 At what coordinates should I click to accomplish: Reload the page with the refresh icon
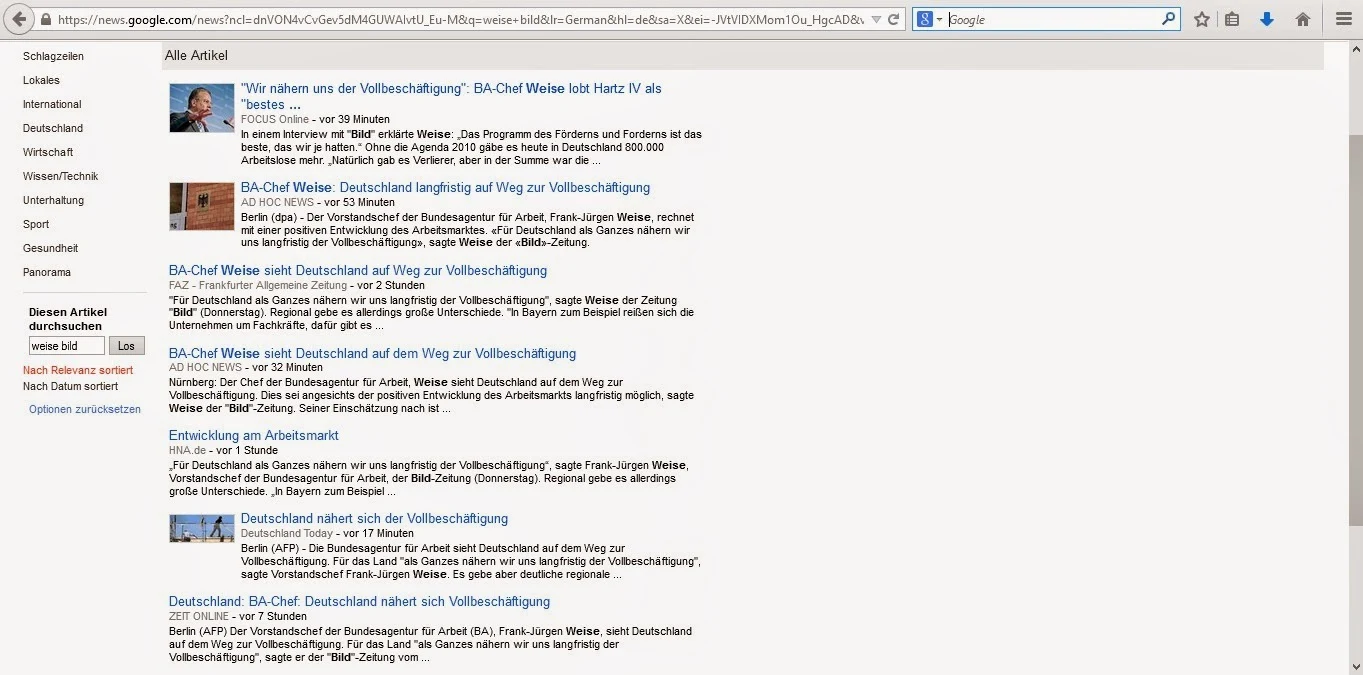[x=894, y=19]
